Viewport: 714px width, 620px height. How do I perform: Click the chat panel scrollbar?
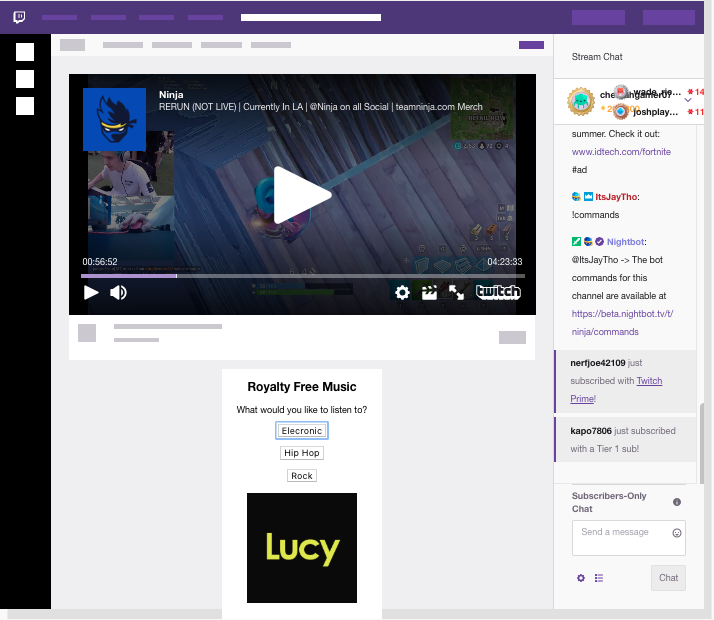click(x=701, y=443)
